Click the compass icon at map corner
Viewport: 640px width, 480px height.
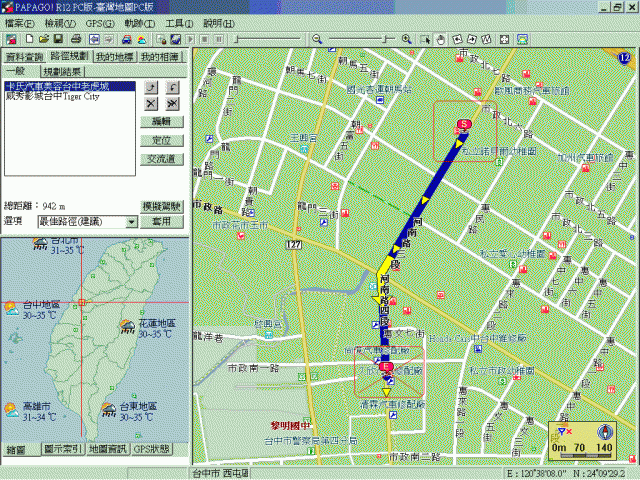click(605, 432)
